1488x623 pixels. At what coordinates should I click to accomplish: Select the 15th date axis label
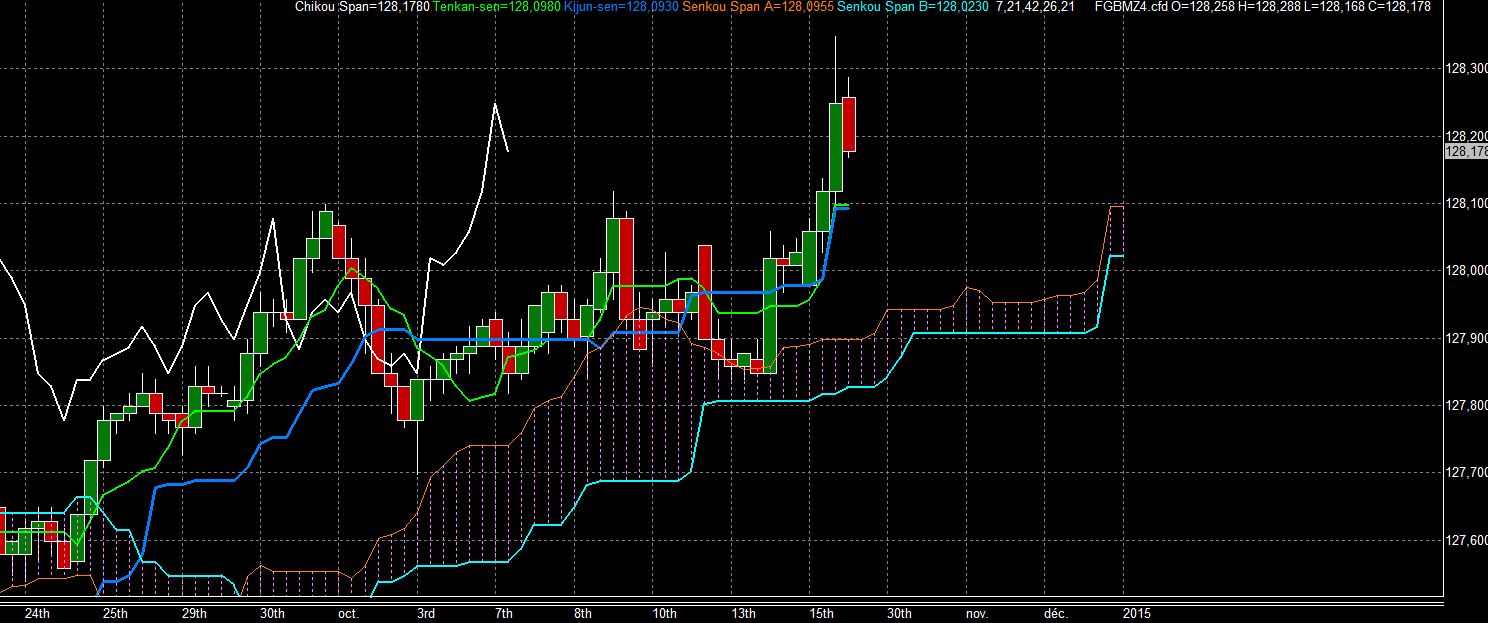tap(821, 613)
